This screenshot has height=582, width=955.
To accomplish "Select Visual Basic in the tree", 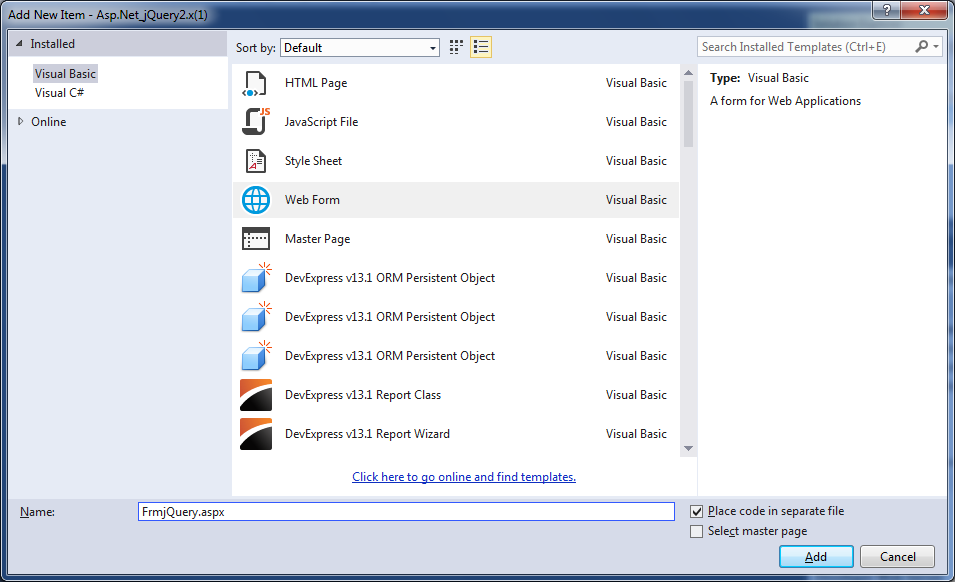I will coord(65,74).
